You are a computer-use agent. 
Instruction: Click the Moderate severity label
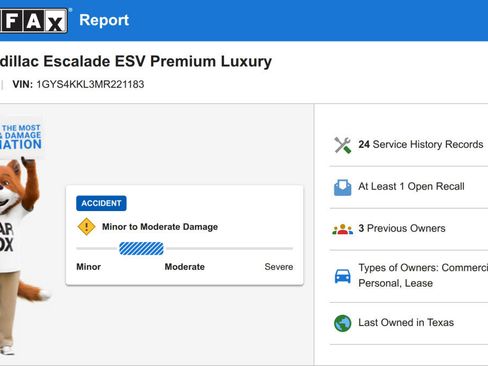[x=185, y=267]
